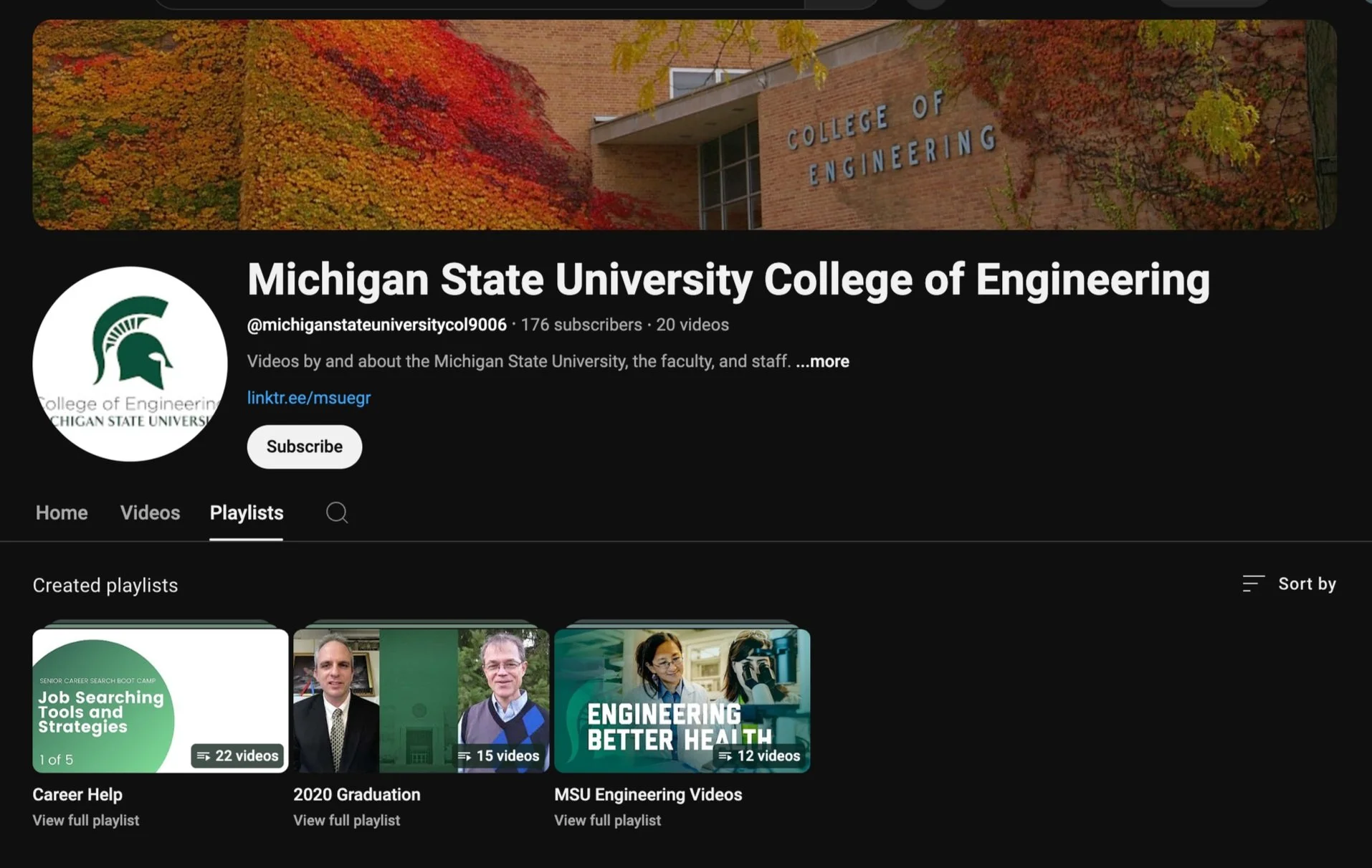Click the Career Help playlist title
The width and height of the screenshot is (1372, 868).
(x=77, y=794)
